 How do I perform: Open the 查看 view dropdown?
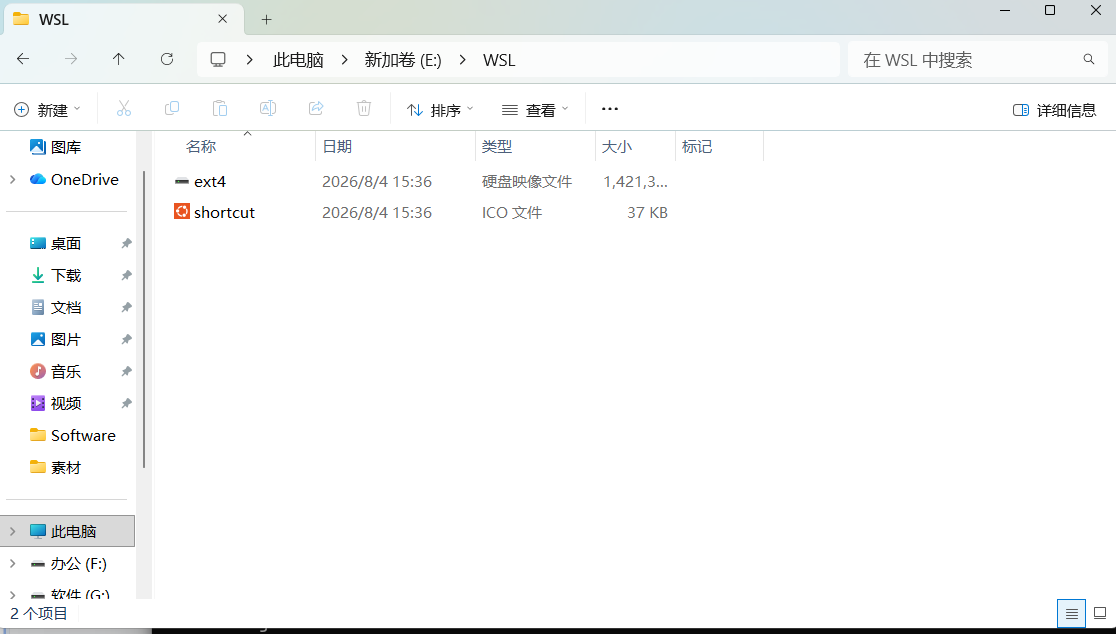pyautogui.click(x=535, y=110)
